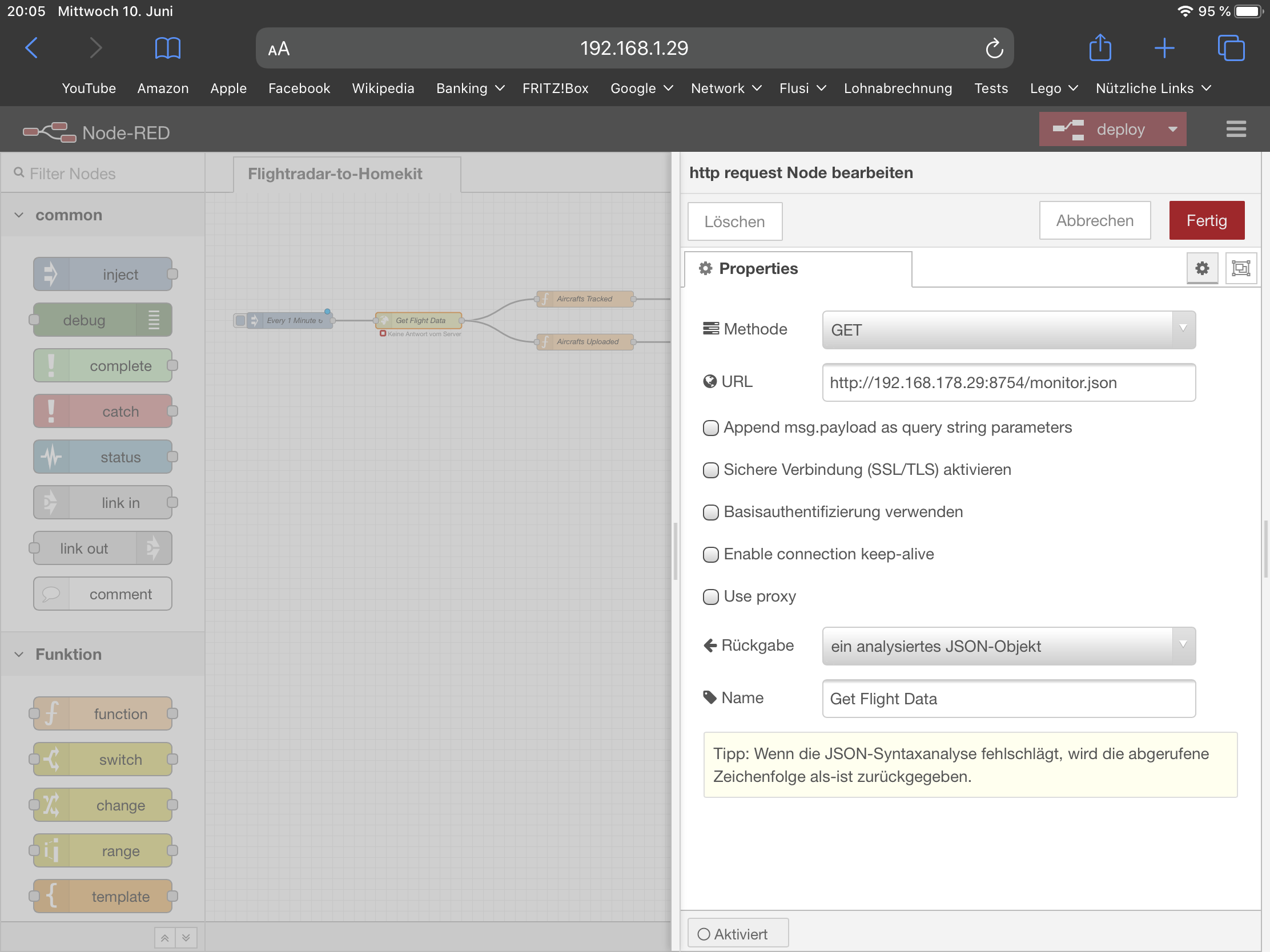Open Safari bookmarks book icon
The image size is (1270, 952).
click(168, 48)
